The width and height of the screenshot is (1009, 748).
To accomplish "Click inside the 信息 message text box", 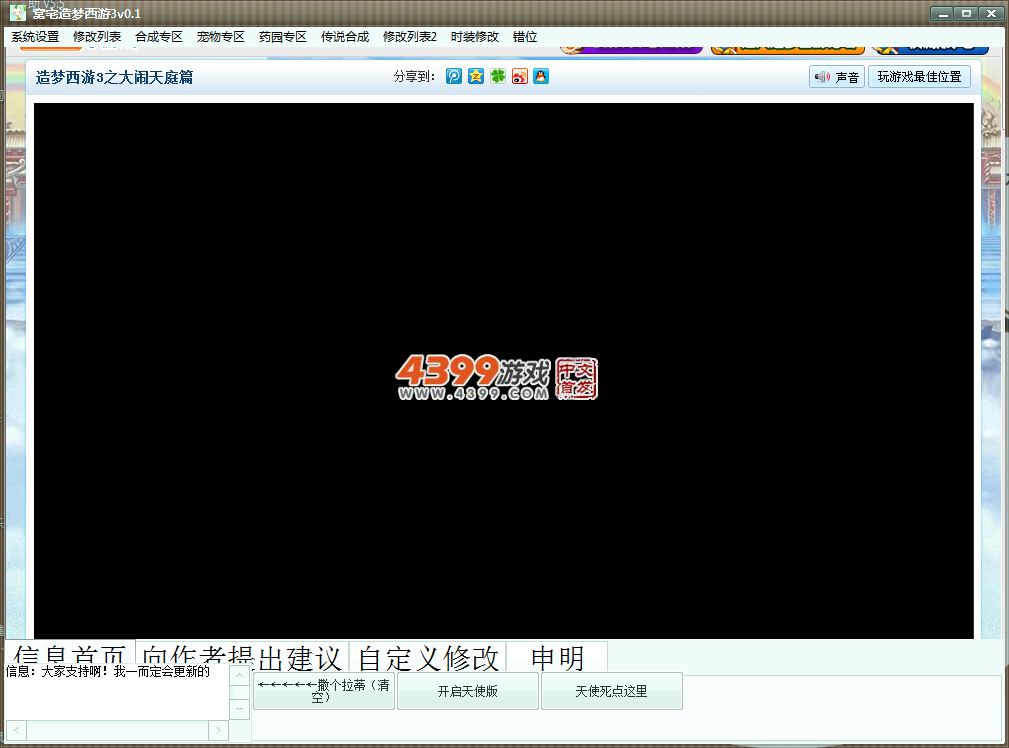I will (x=117, y=693).
